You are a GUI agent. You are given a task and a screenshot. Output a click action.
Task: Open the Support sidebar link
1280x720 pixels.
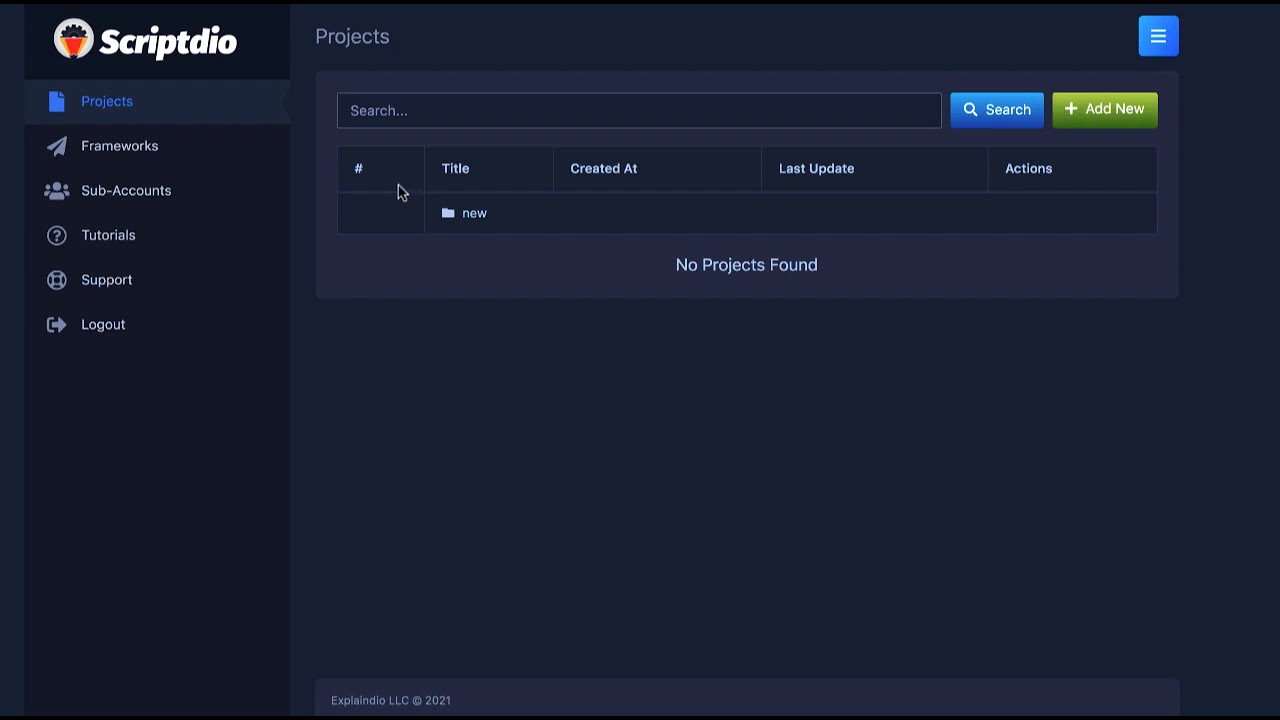point(157,280)
